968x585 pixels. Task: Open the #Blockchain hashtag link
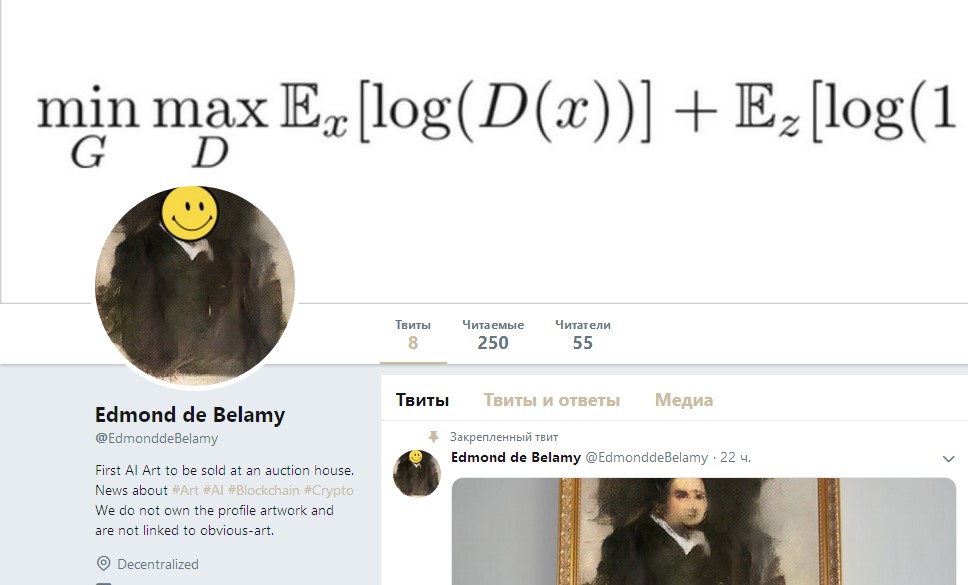[x=264, y=490]
